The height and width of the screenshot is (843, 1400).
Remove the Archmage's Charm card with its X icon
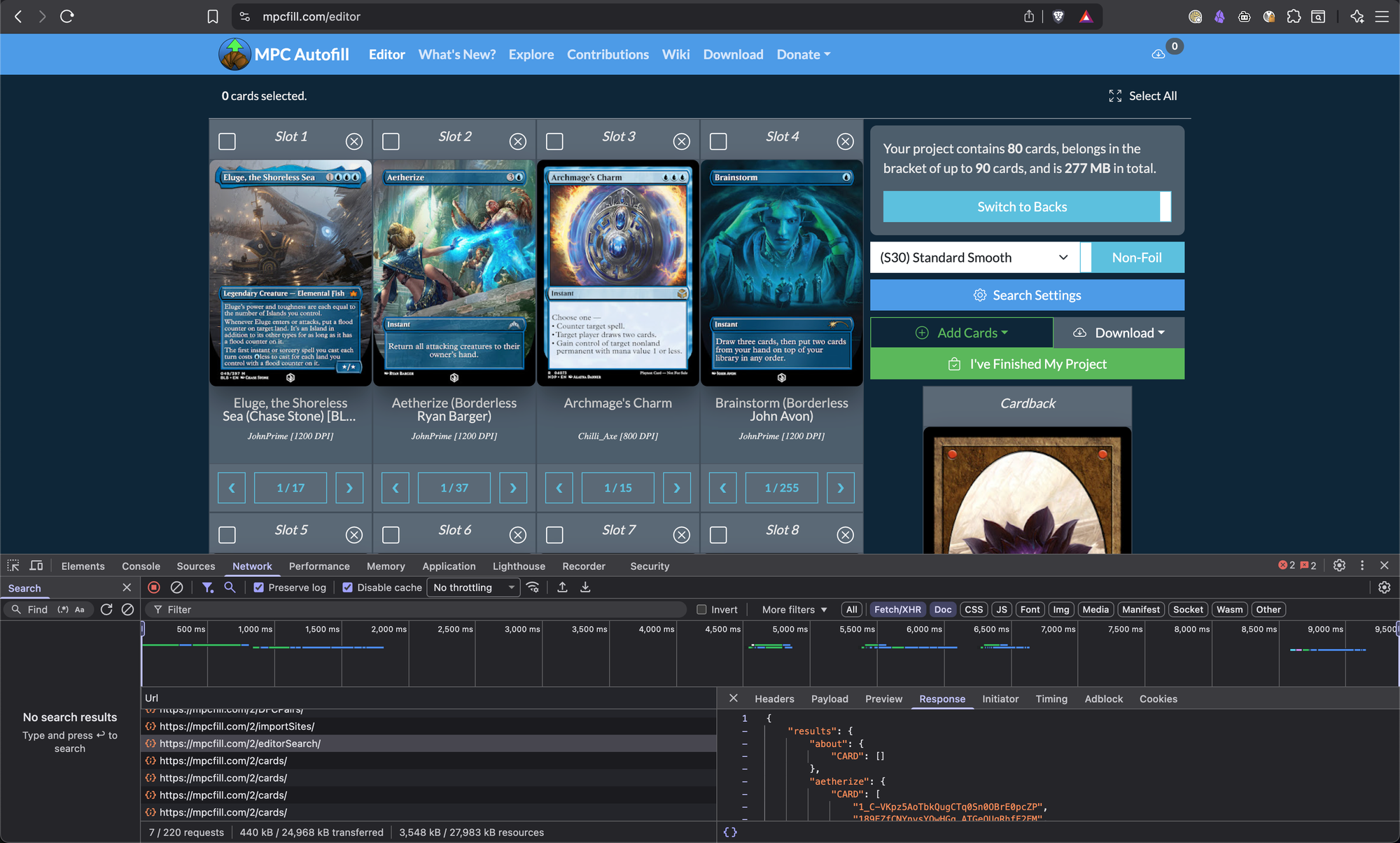pyautogui.click(x=681, y=141)
